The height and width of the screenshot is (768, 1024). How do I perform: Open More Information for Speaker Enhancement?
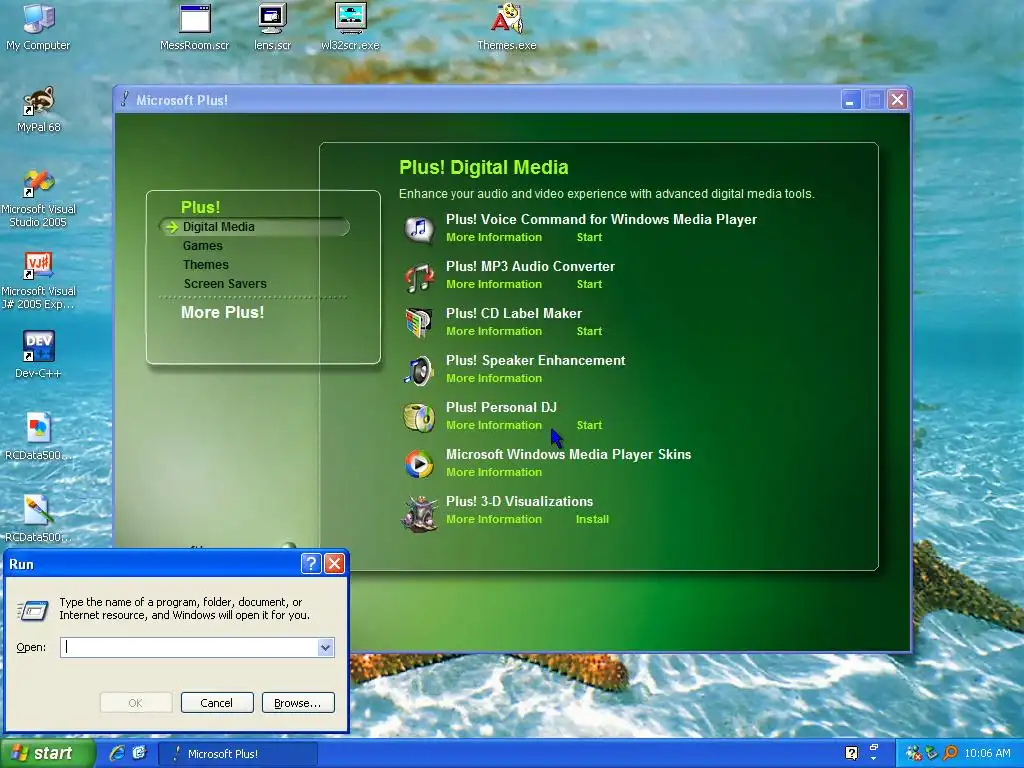tap(494, 378)
